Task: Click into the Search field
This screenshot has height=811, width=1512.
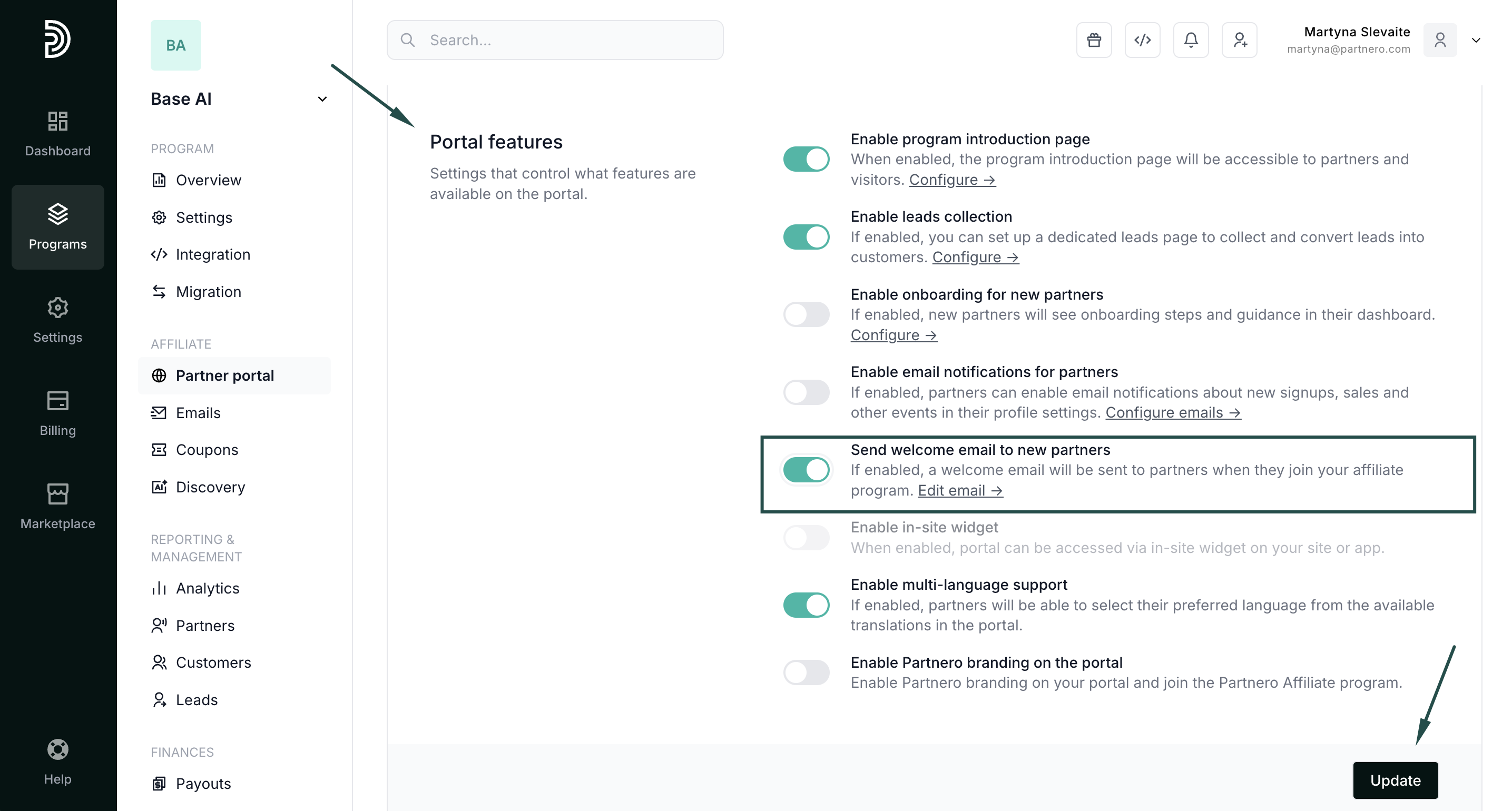Action: pos(555,40)
